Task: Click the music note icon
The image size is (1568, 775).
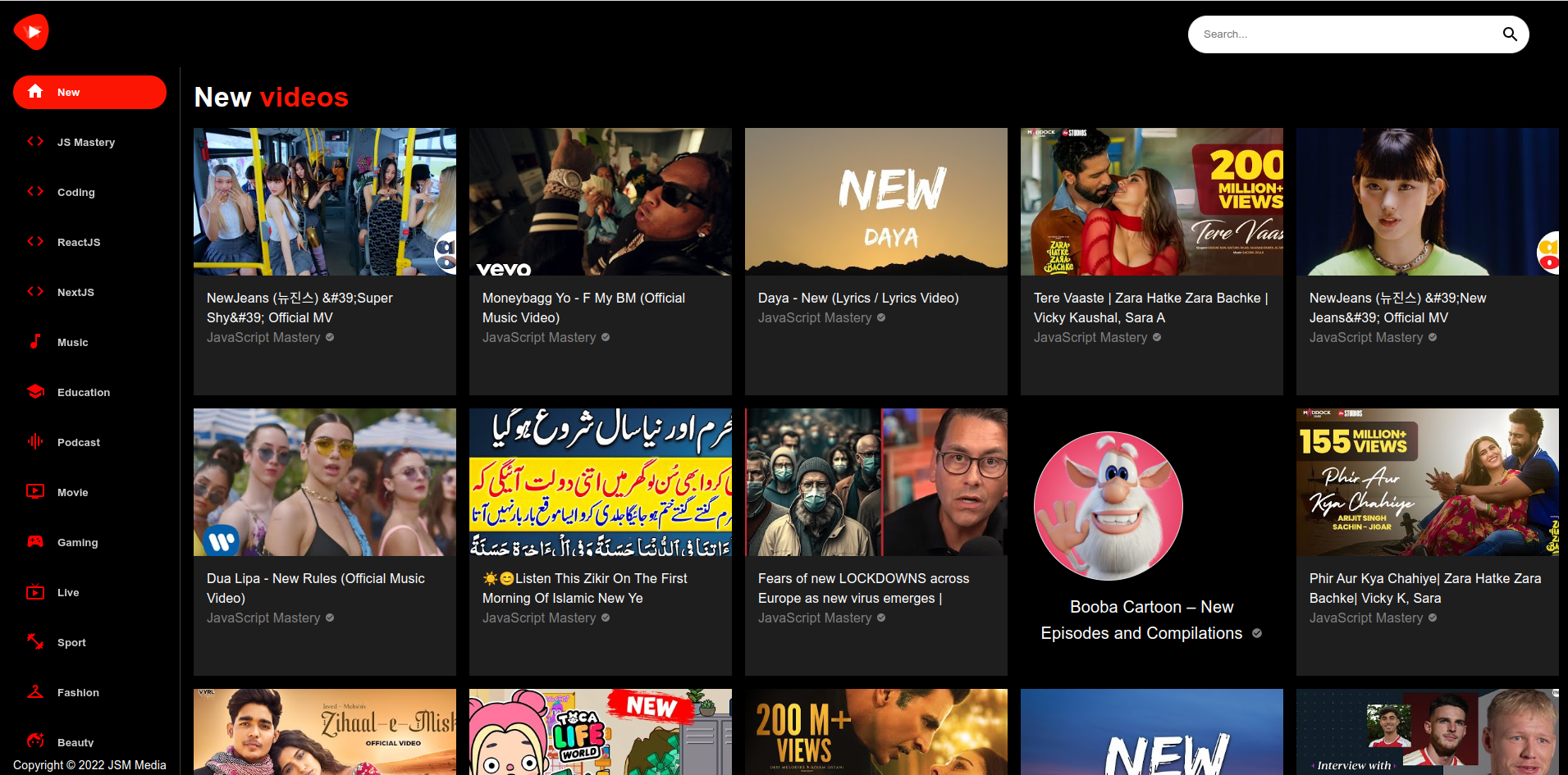Action: pos(35,342)
